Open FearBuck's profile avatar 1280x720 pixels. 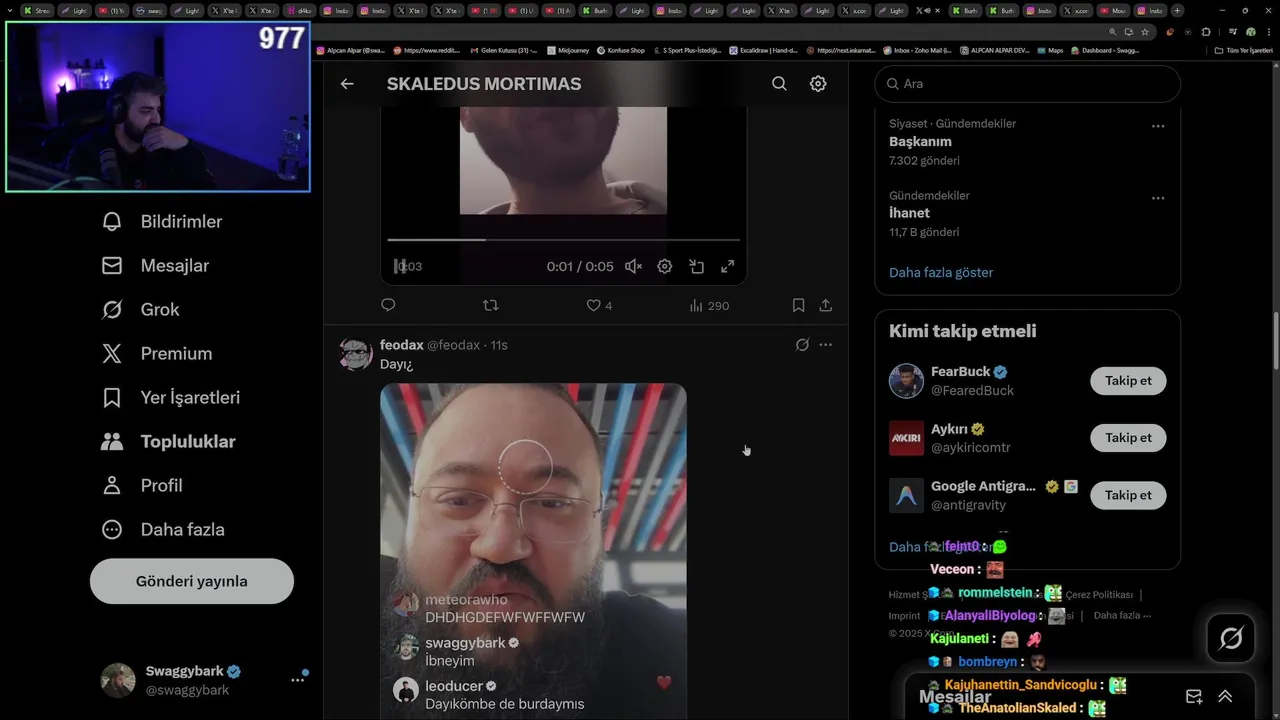tap(906, 381)
